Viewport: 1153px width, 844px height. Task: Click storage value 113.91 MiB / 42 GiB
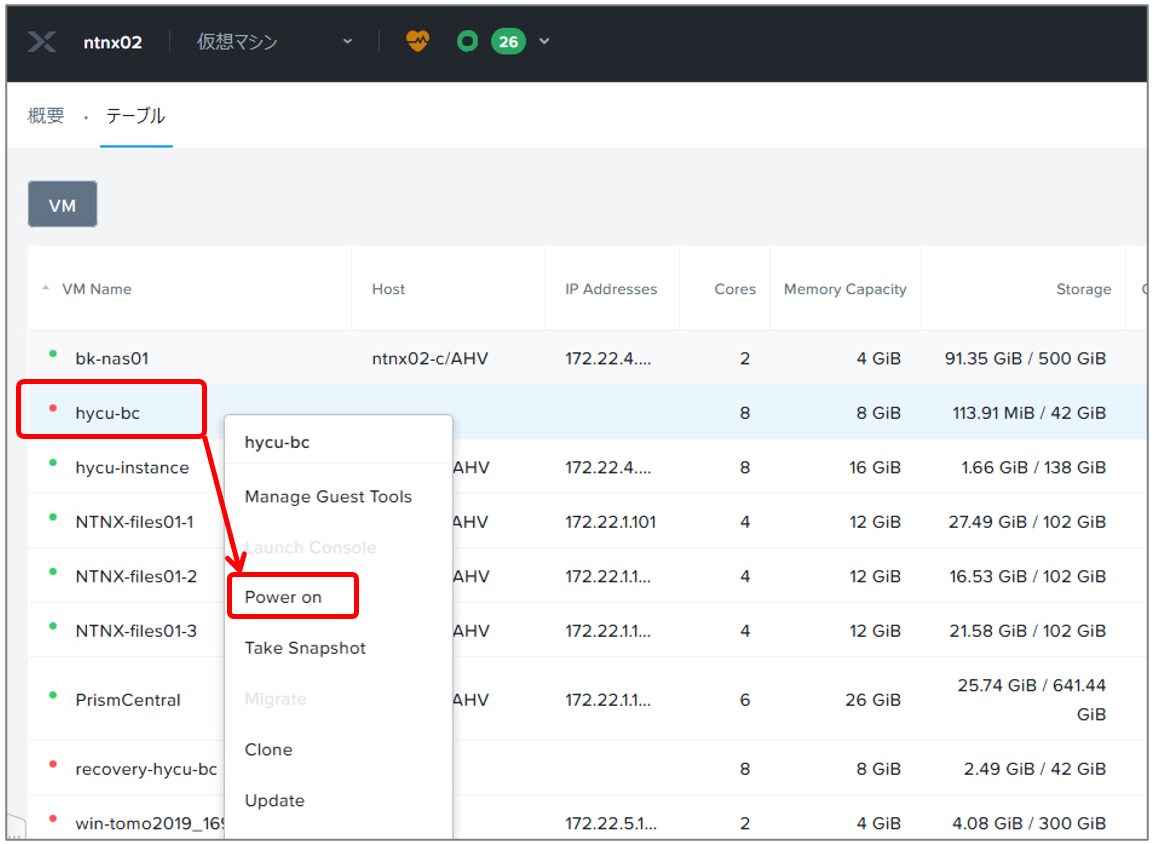[x=1029, y=413]
